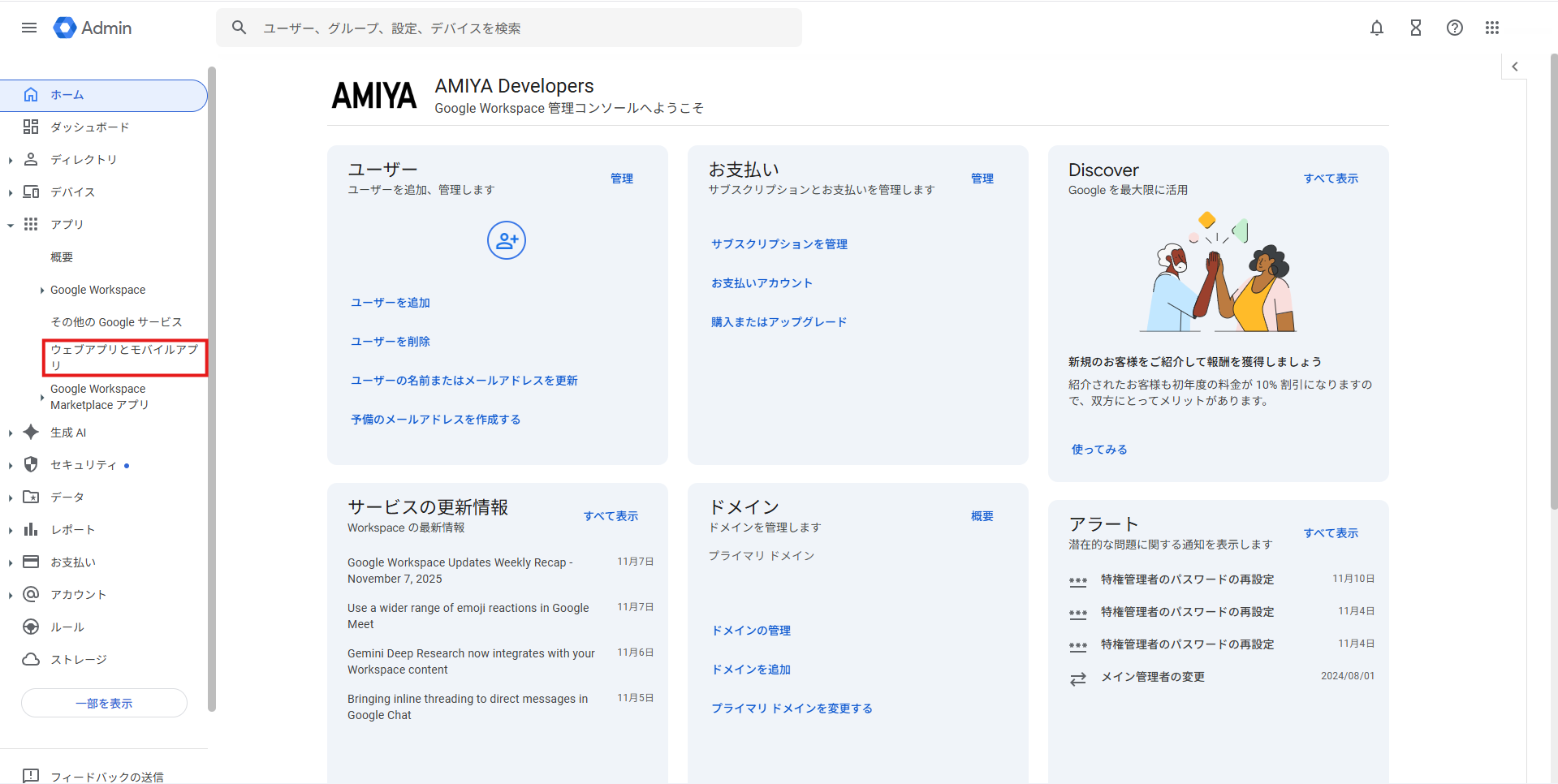Click 使ってみる in Discover card
Viewport: 1558px width, 784px height.
pyautogui.click(x=1099, y=450)
